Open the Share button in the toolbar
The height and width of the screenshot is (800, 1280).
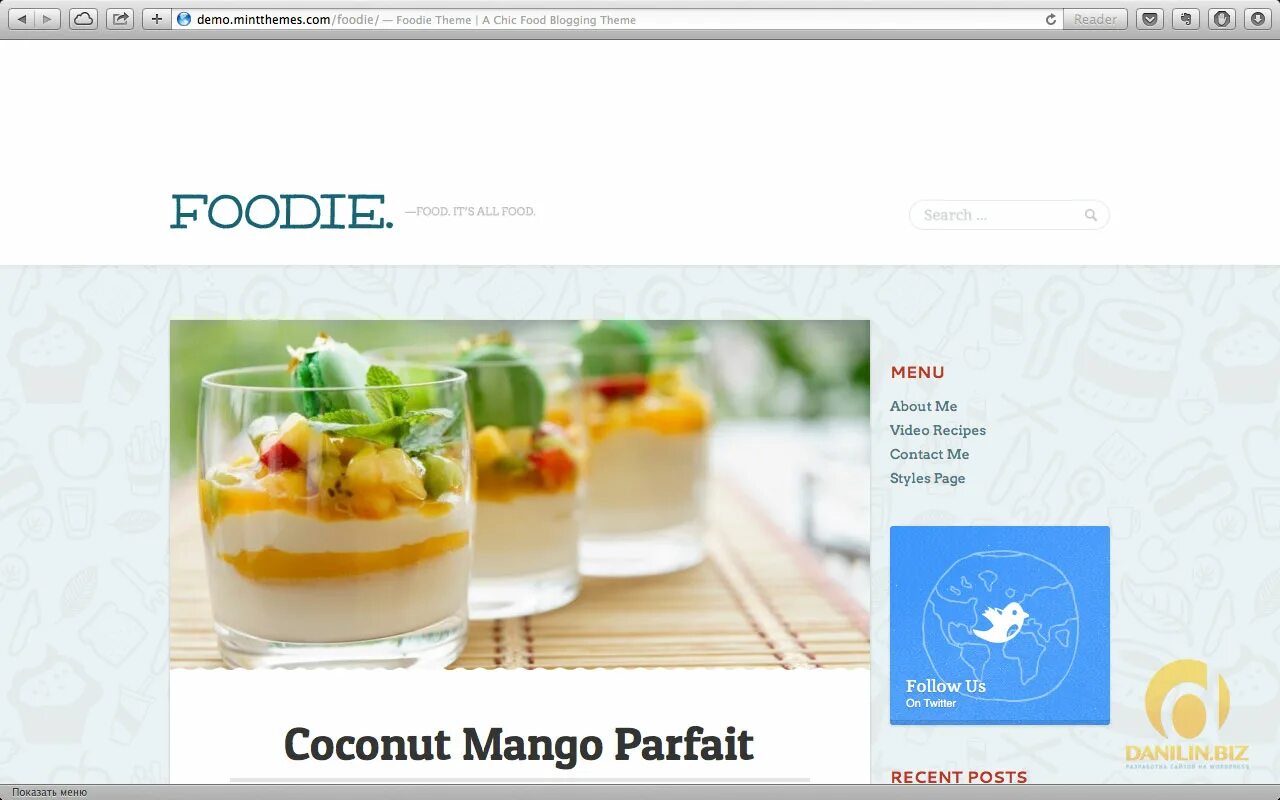pyautogui.click(x=120, y=19)
